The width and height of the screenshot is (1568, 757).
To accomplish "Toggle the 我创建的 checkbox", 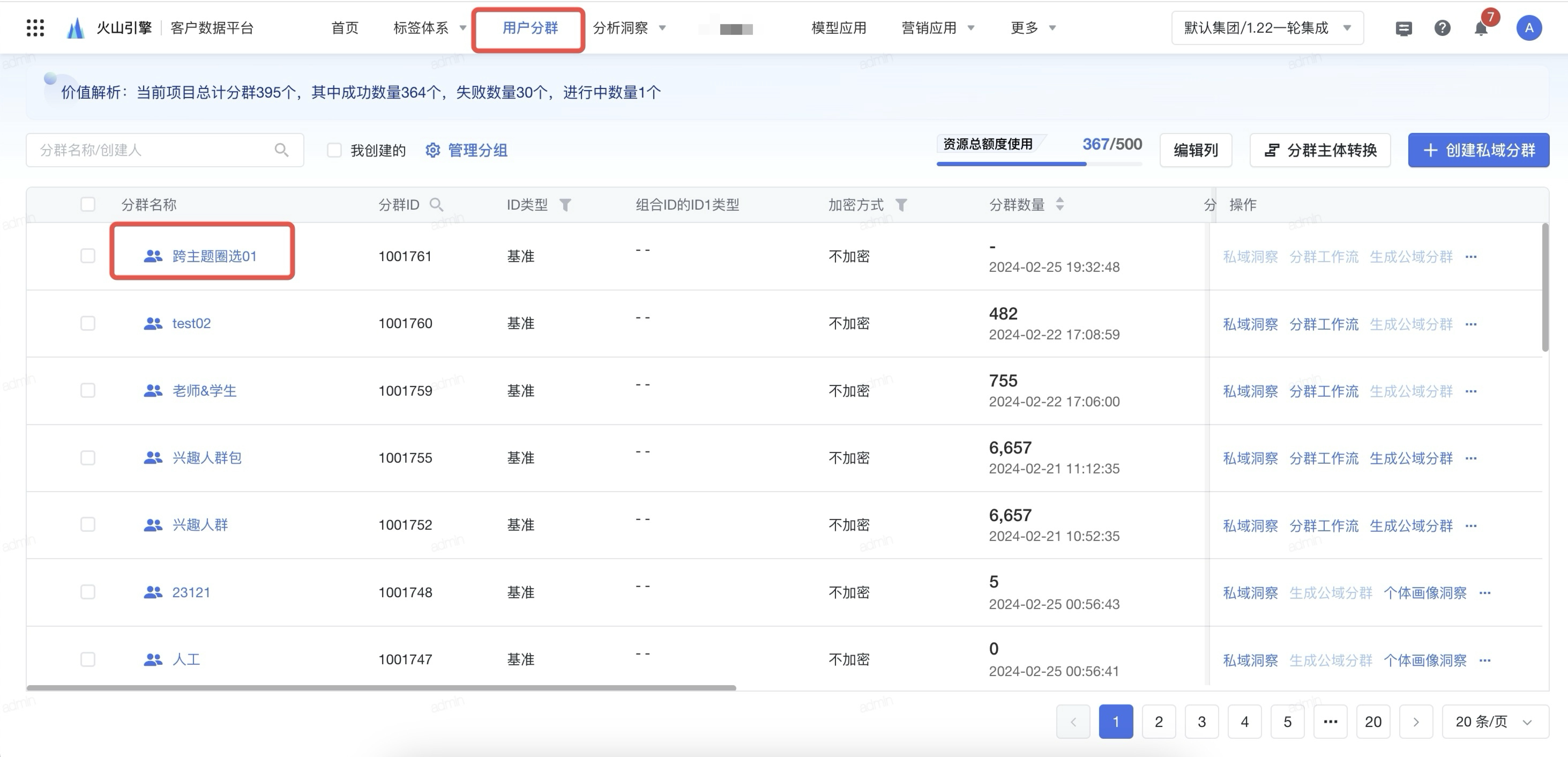I will pyautogui.click(x=334, y=150).
